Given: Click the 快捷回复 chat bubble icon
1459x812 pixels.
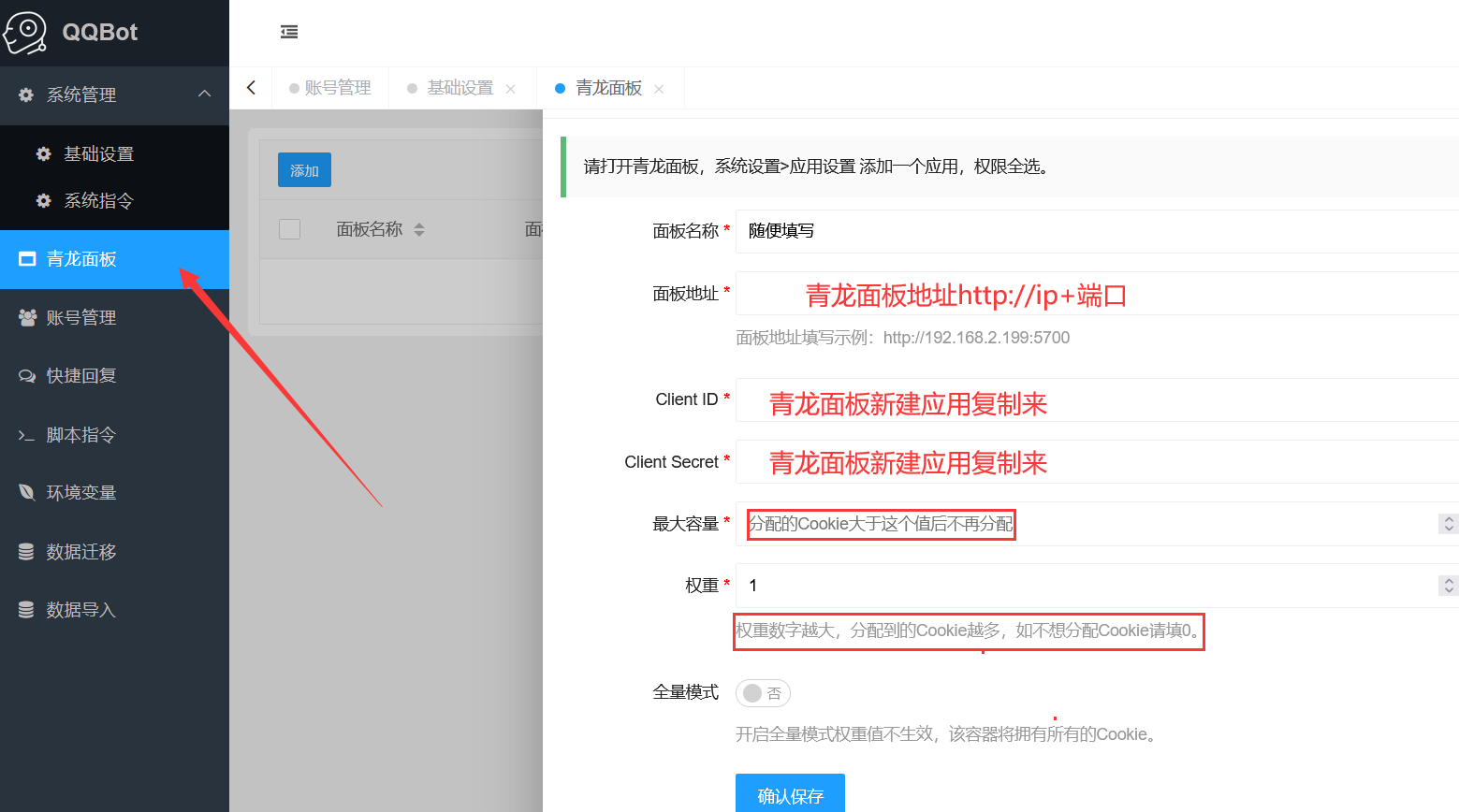Looking at the screenshot, I should (27, 376).
